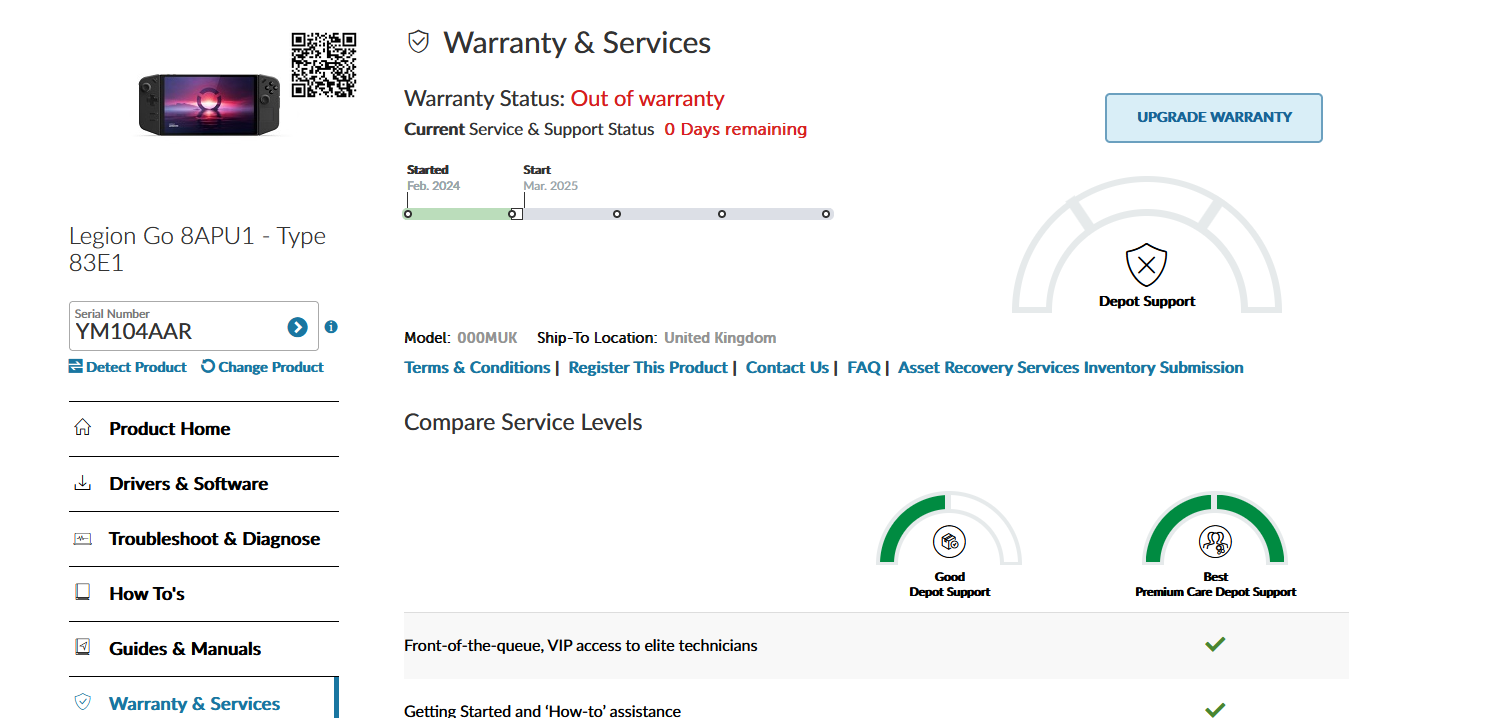Click the Detect Product link
The width and height of the screenshot is (1498, 718).
point(128,367)
